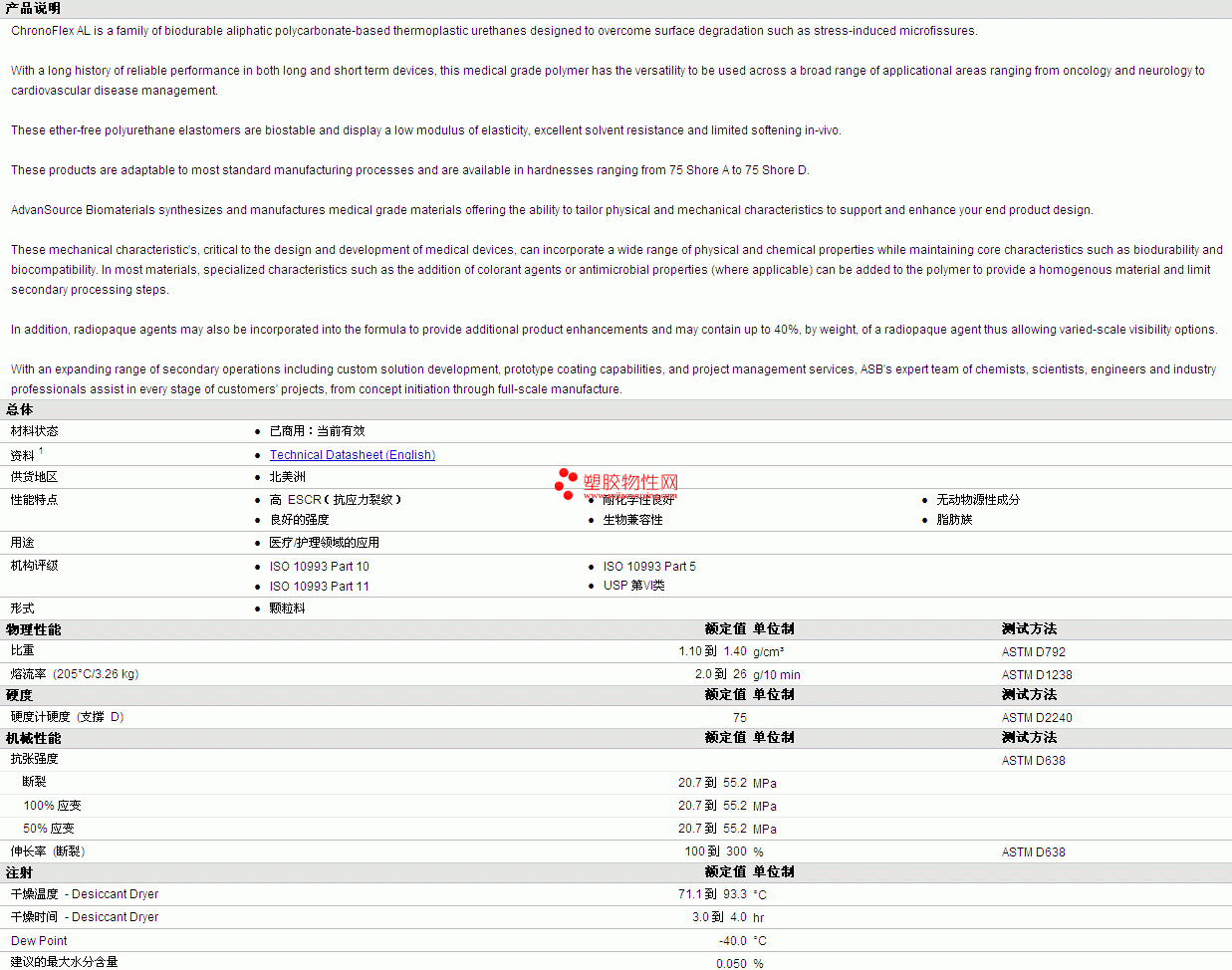This screenshot has height=970, width=1232.
Task: Click the 硬度 section heading
Action: (20, 696)
